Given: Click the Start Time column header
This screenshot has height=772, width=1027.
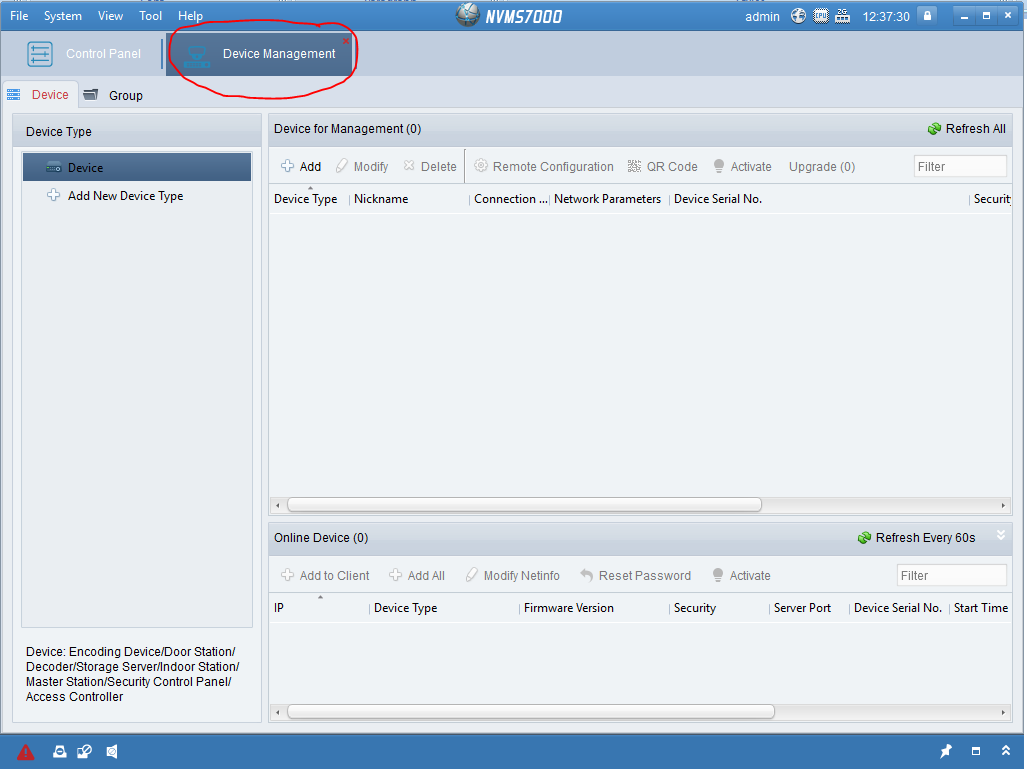Looking at the screenshot, I should coord(980,608).
